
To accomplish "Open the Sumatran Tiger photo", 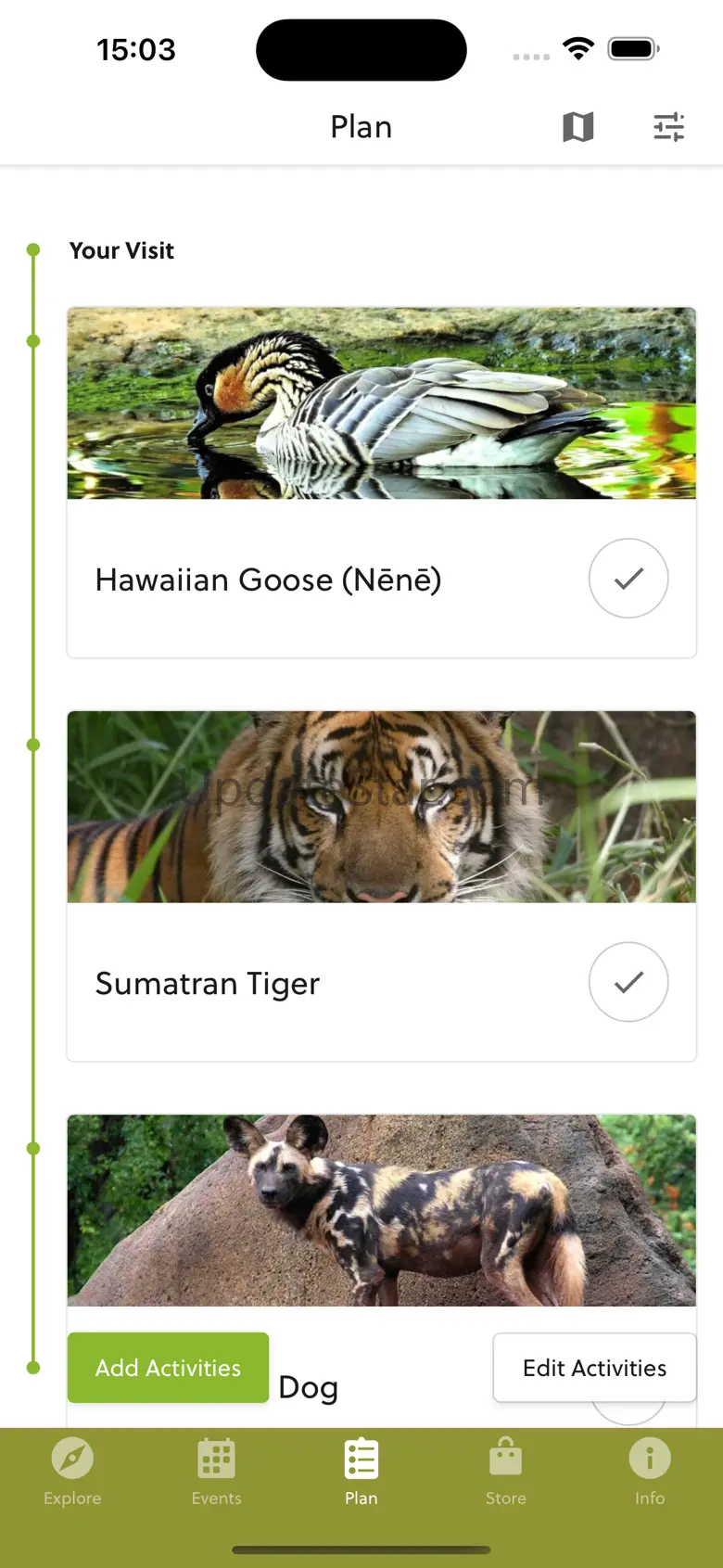I will pyautogui.click(x=381, y=807).
